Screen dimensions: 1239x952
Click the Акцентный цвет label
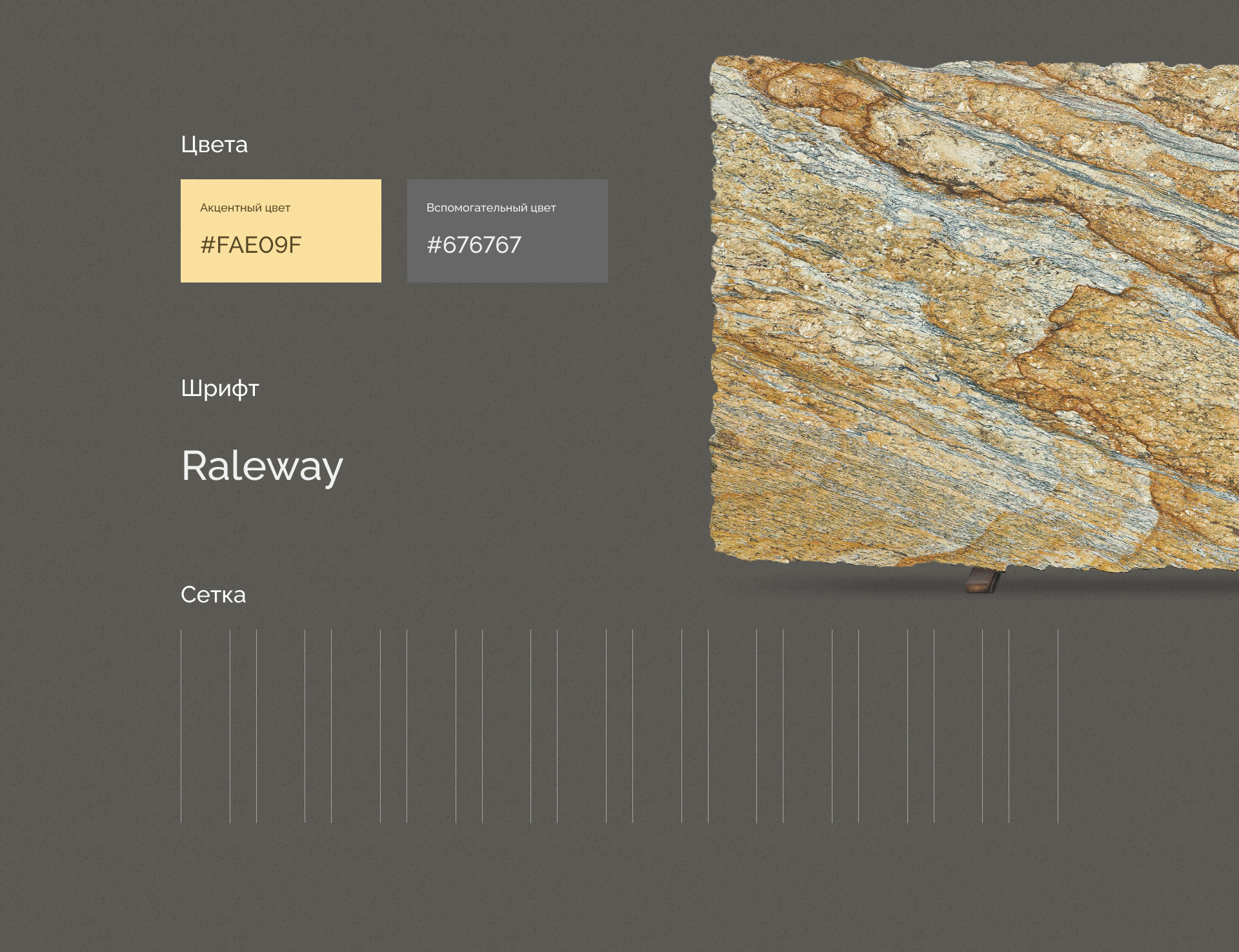245,208
